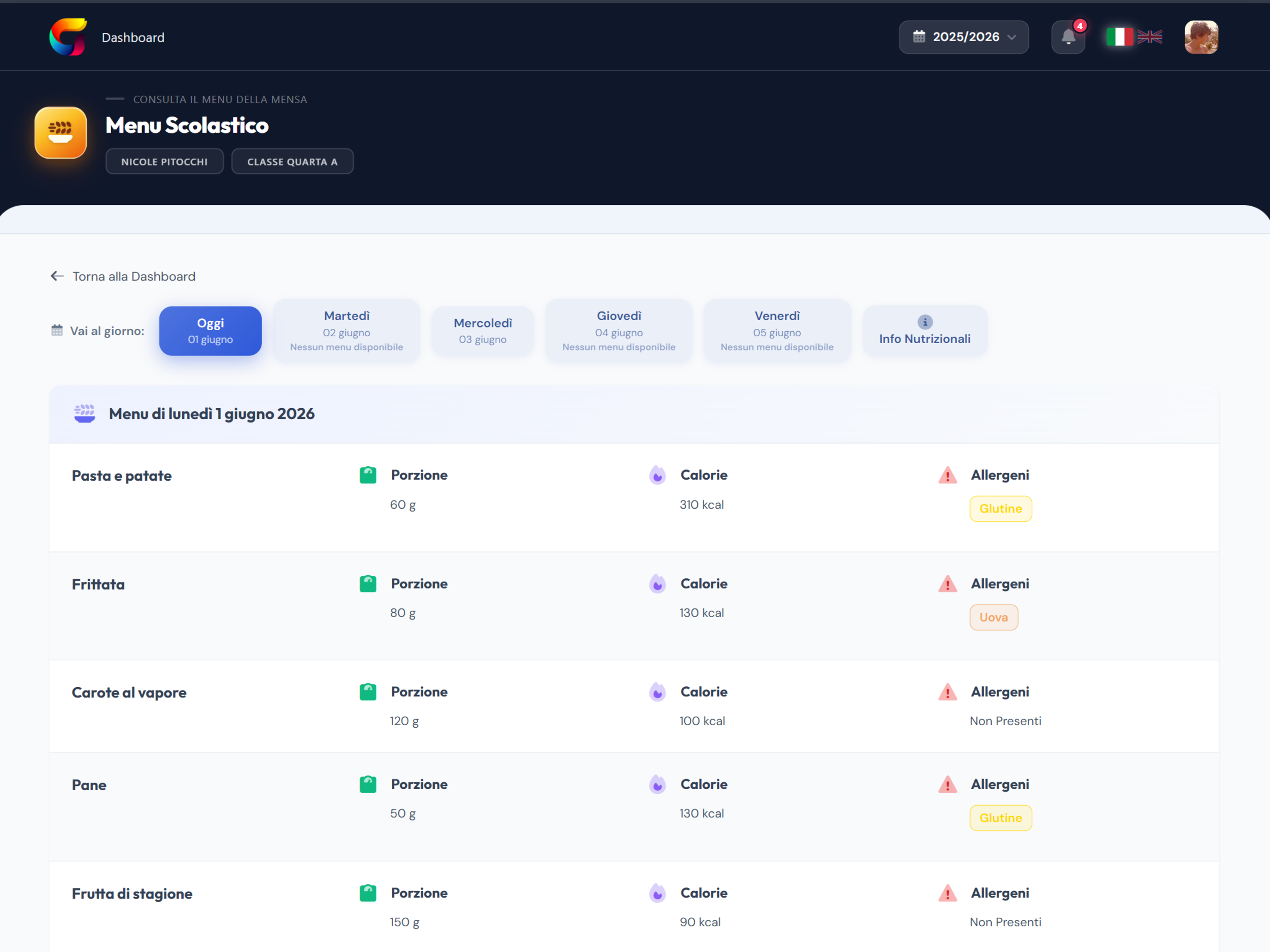Image resolution: width=1270 pixels, height=952 pixels.
Task: Select the Oggi 01 giugno tab
Action: point(210,331)
